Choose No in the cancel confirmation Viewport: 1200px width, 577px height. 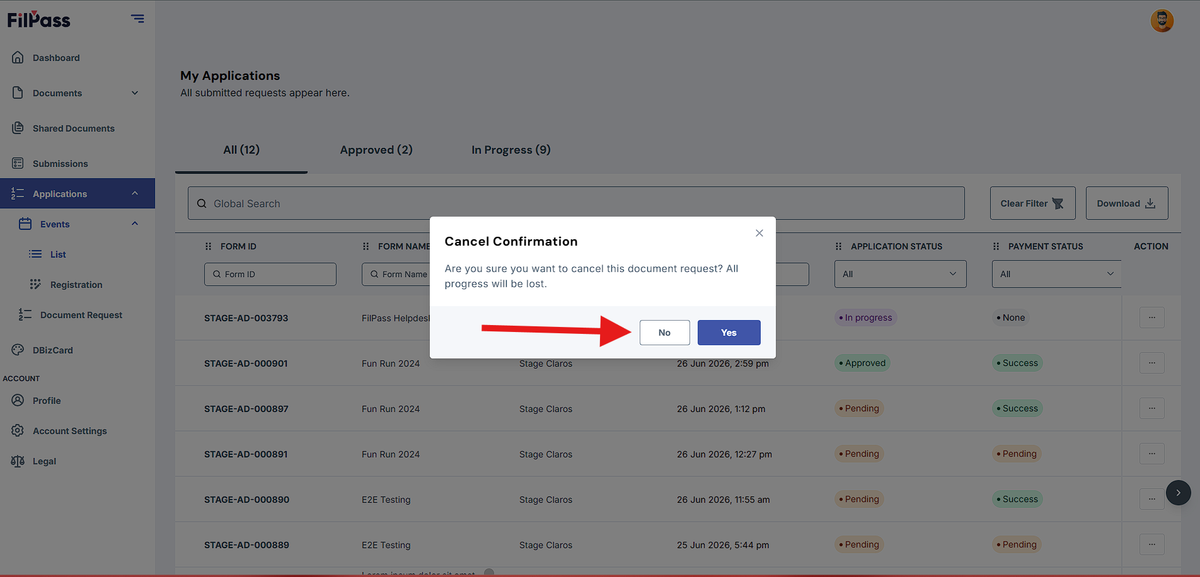pos(665,333)
